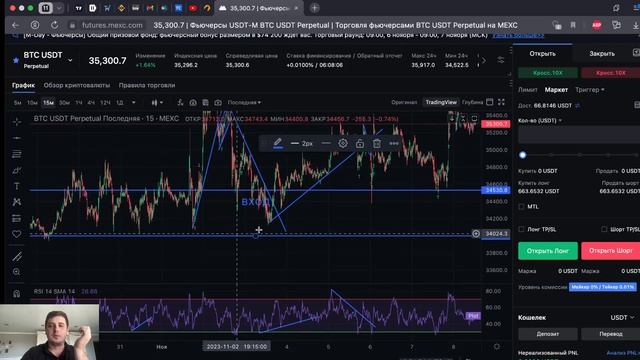Select the Закрыть position tab
The height and width of the screenshot is (360, 640).
pos(602,53)
